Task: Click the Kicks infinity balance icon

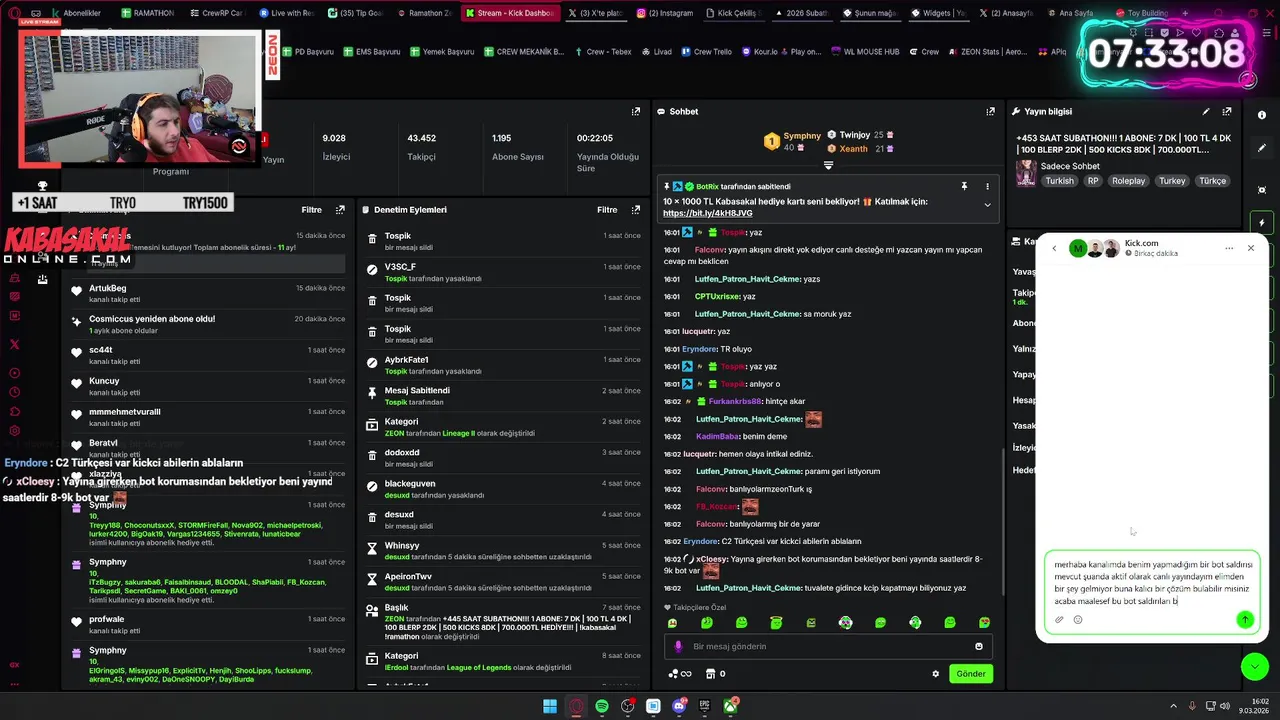Action: point(680,674)
